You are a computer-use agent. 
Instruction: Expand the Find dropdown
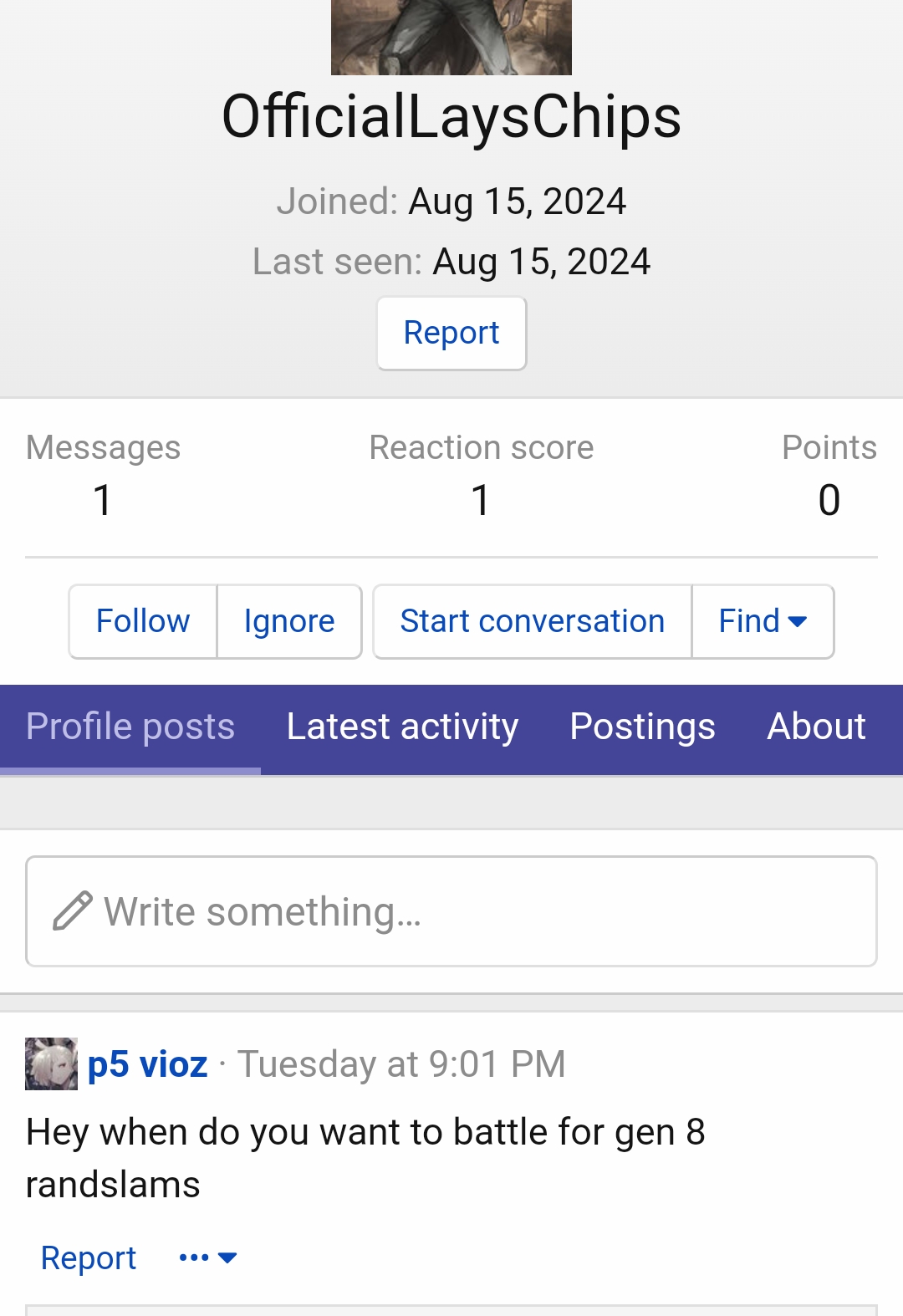point(763,621)
